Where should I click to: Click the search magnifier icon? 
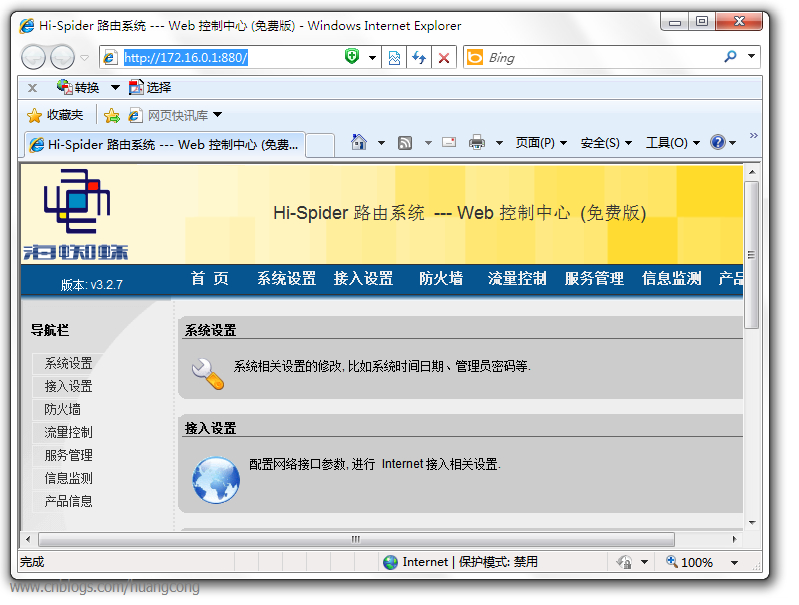[x=730, y=57]
